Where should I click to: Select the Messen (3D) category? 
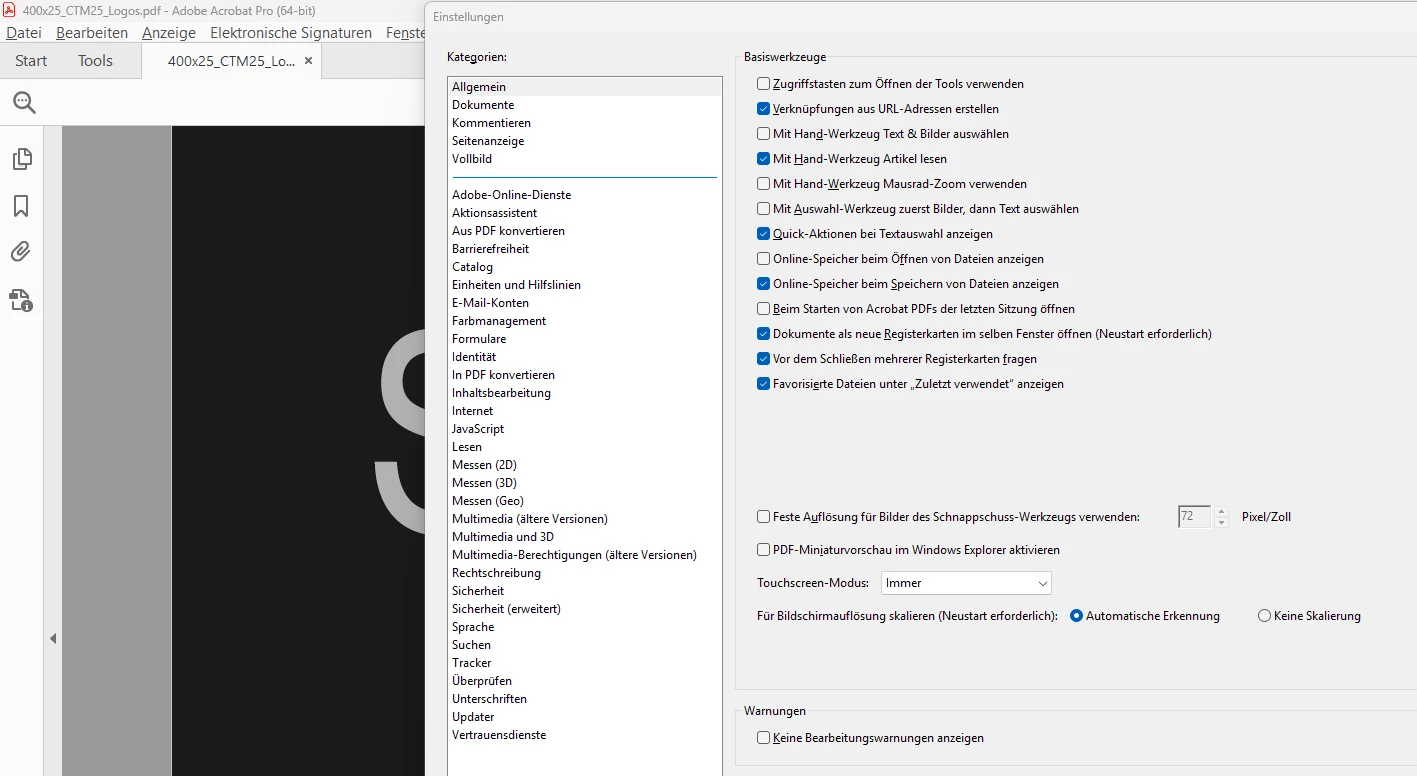[585, 483]
